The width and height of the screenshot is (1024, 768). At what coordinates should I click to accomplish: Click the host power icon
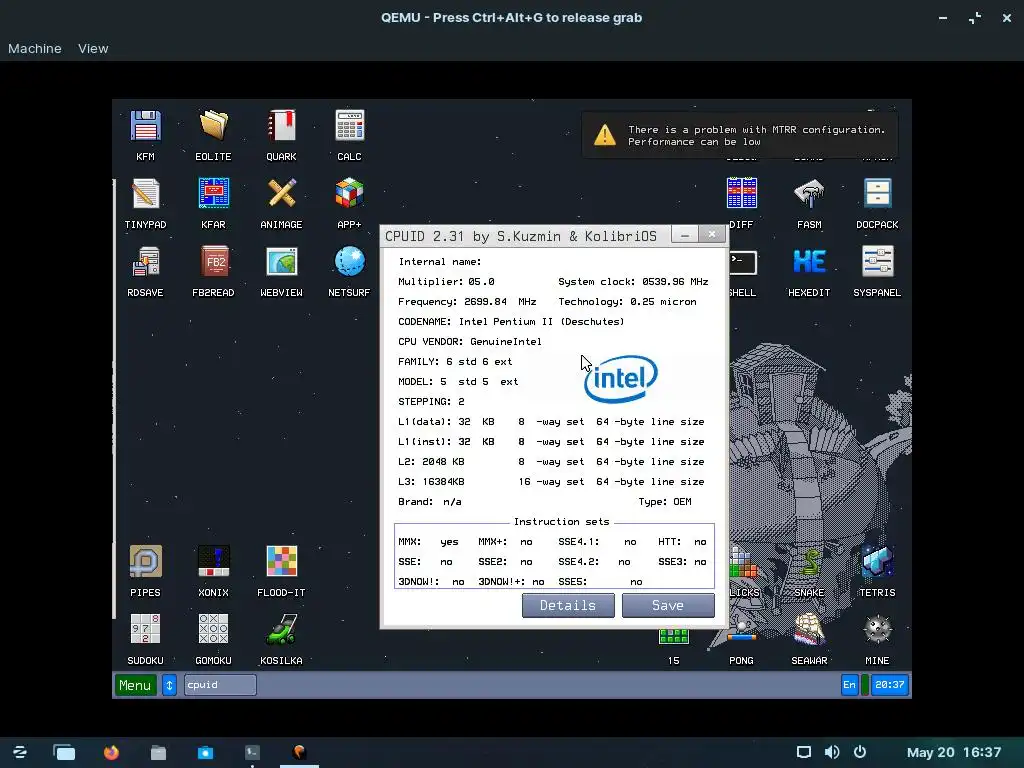(x=860, y=752)
